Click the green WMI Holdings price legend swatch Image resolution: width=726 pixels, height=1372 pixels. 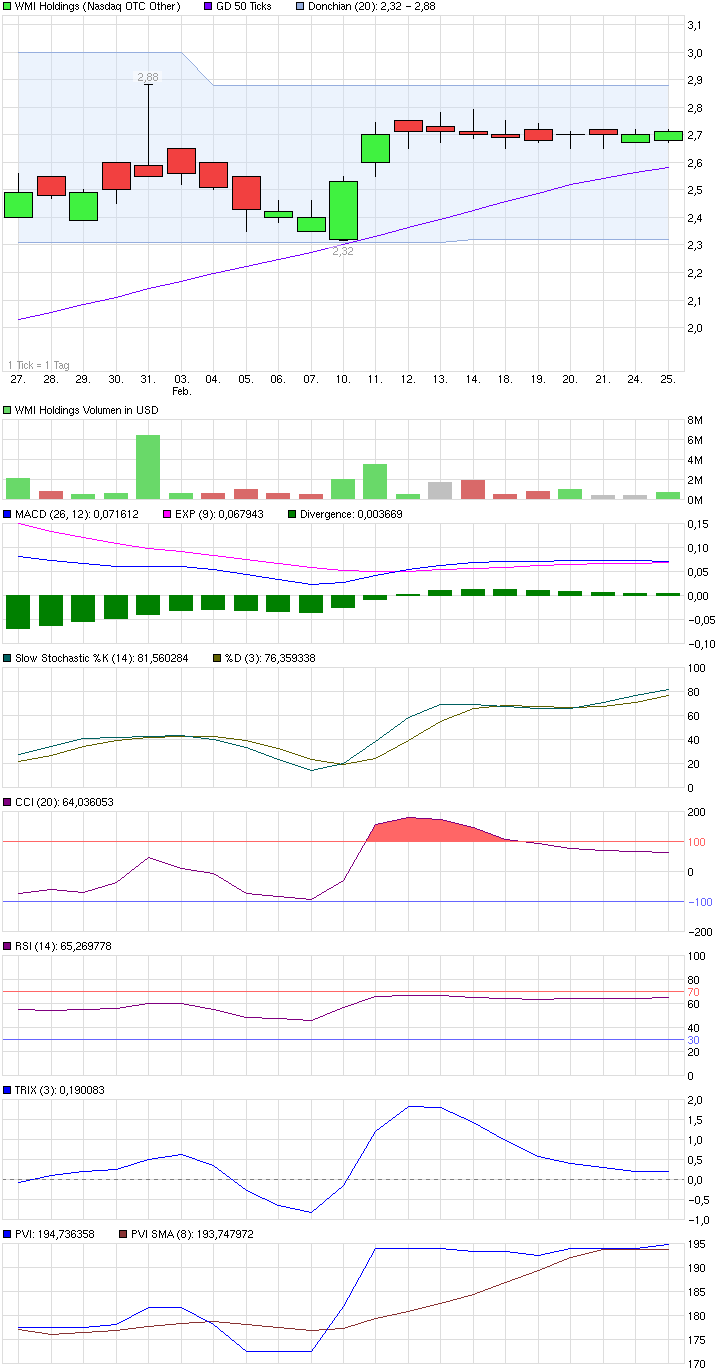coord(8,6)
